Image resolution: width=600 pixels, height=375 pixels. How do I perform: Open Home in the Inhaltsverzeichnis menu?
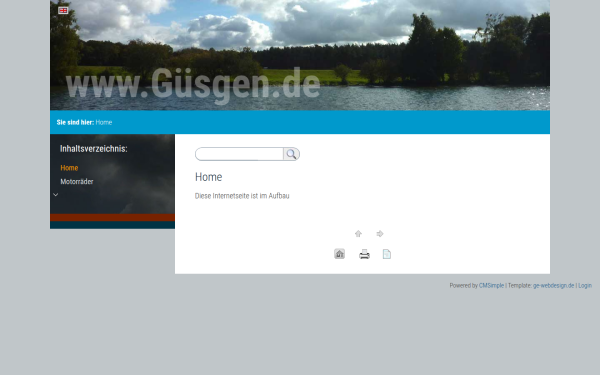(x=69, y=168)
